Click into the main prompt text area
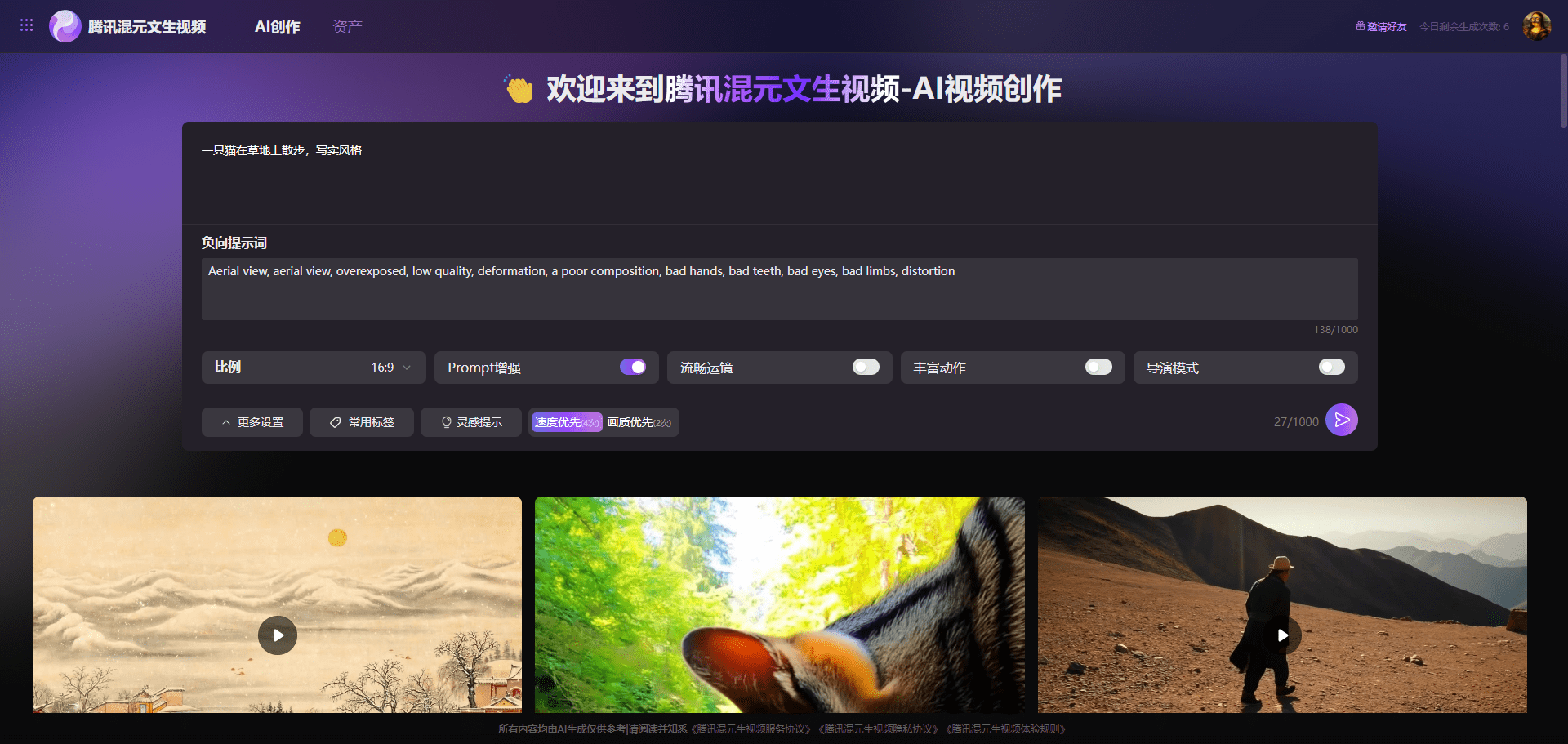 pyautogui.click(x=780, y=173)
